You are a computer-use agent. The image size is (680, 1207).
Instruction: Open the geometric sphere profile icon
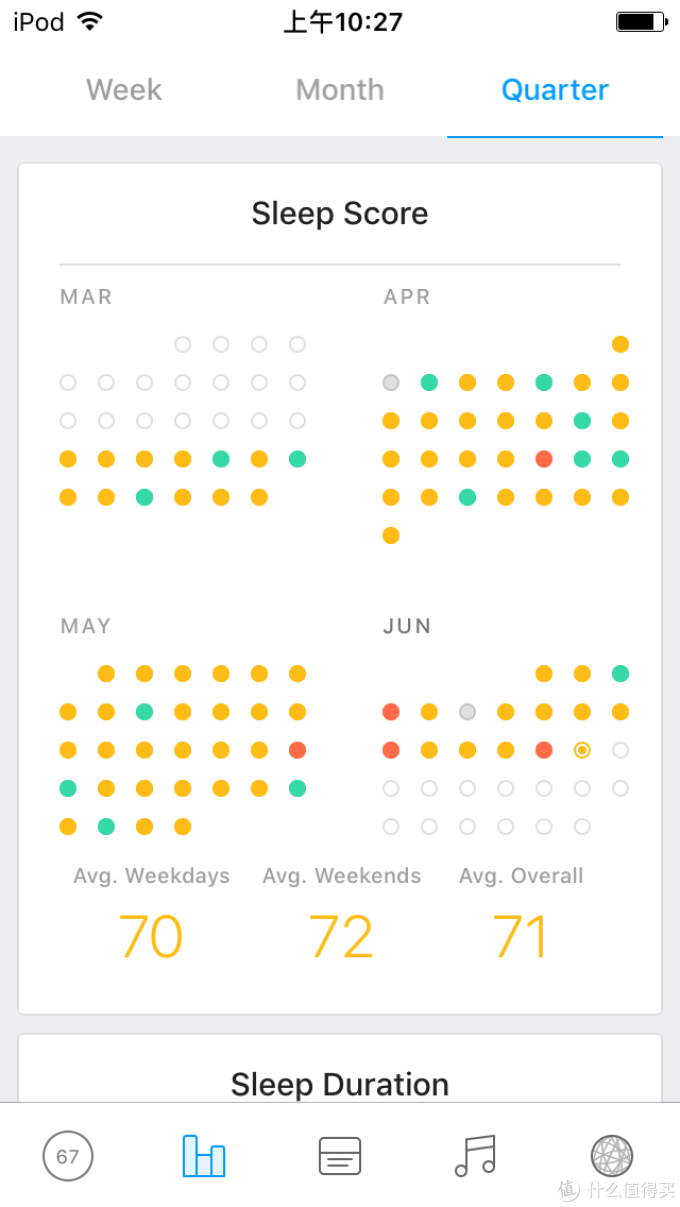click(x=612, y=1156)
